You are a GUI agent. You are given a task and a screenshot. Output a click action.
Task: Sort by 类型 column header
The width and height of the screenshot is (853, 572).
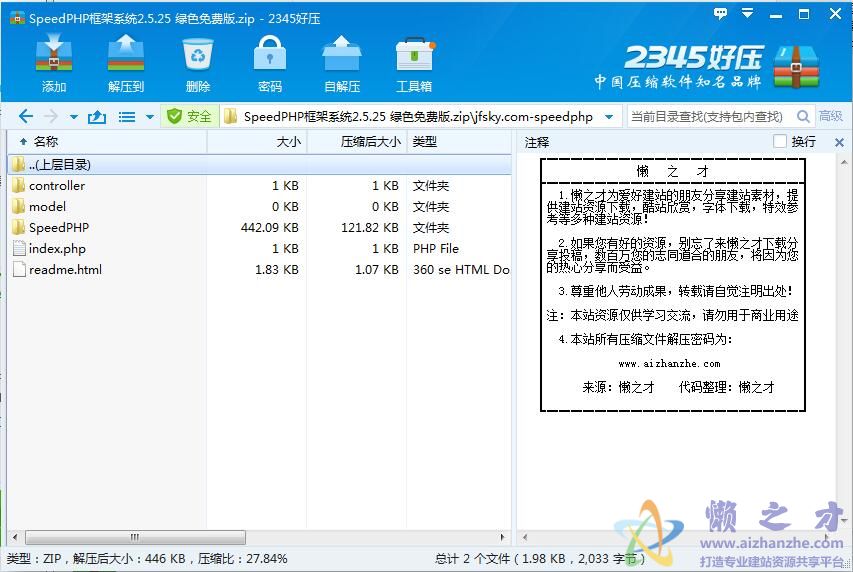point(459,142)
